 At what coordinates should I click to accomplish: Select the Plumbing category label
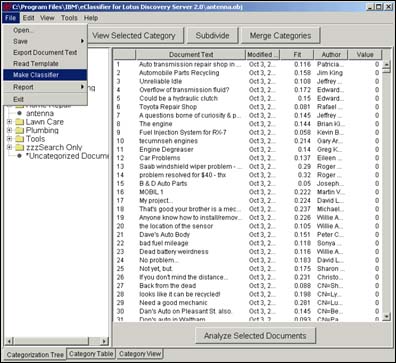click(x=42, y=130)
